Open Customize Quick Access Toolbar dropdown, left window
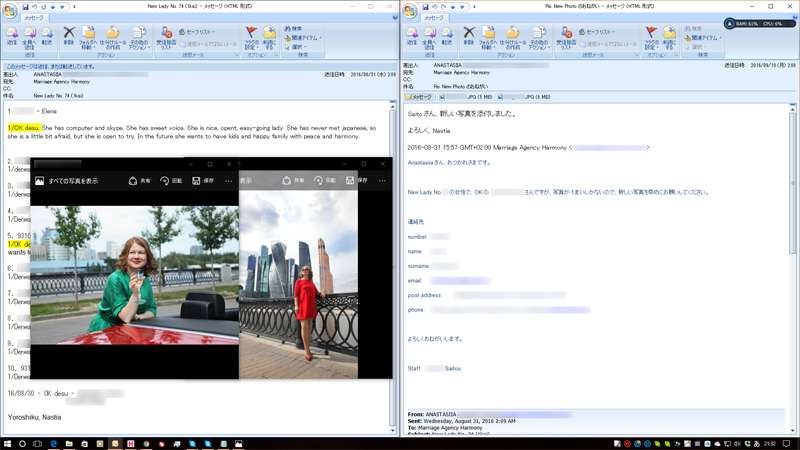 click(x=74, y=7)
